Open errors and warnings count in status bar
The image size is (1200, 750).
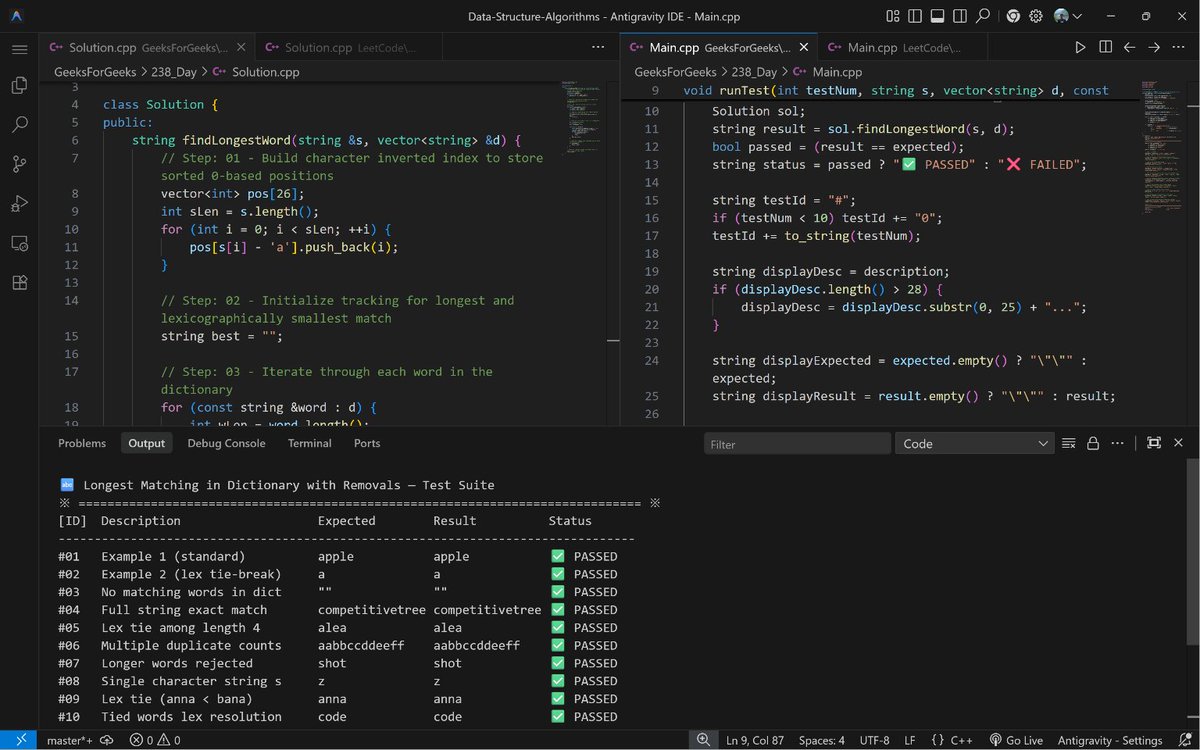(155, 740)
